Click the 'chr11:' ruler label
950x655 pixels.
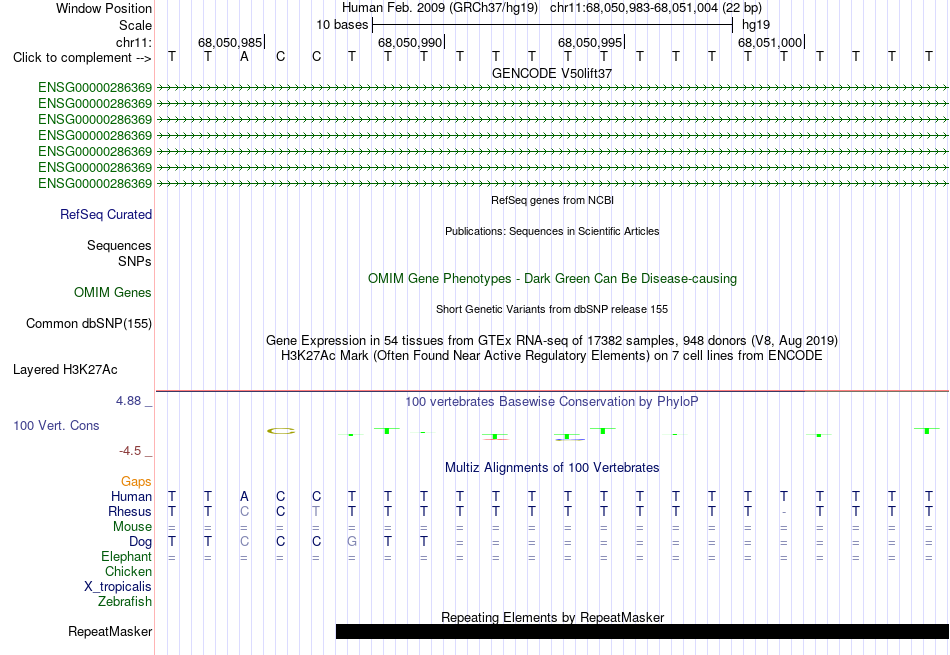134,42
